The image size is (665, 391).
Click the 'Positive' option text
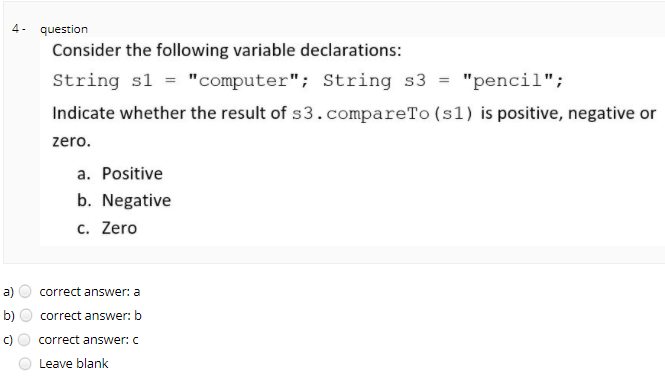(132, 173)
